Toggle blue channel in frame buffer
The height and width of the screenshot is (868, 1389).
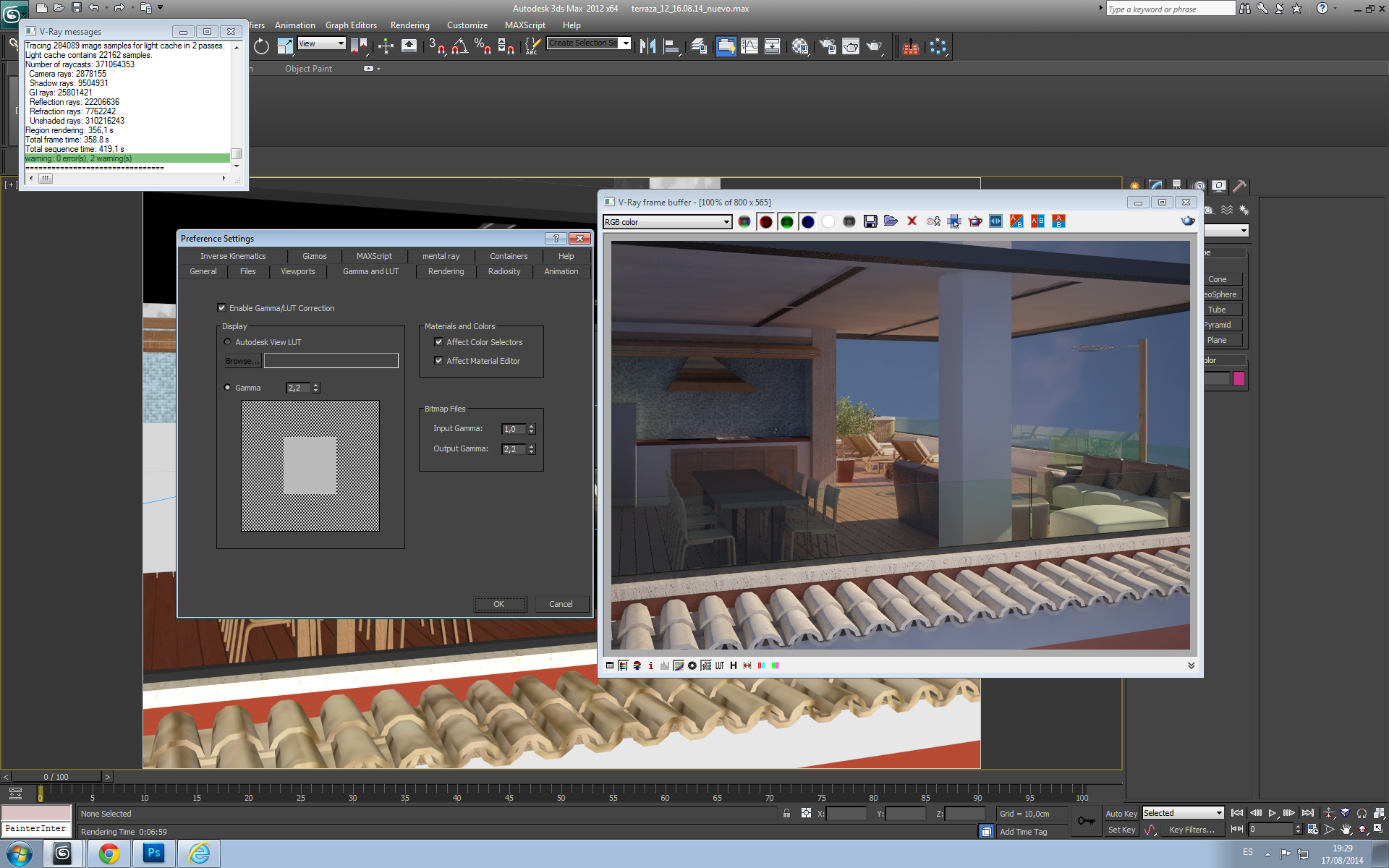[x=807, y=221]
